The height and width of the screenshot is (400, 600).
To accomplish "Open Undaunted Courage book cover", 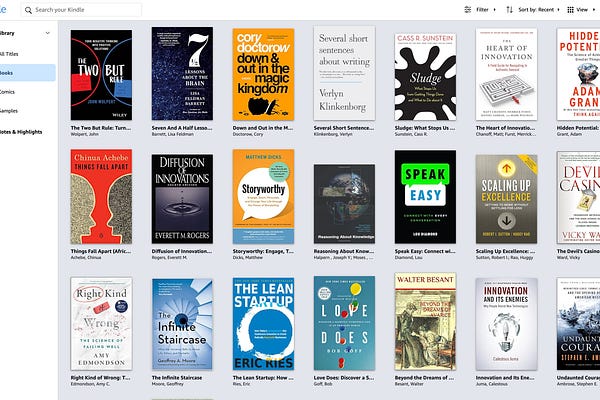I will (579, 324).
